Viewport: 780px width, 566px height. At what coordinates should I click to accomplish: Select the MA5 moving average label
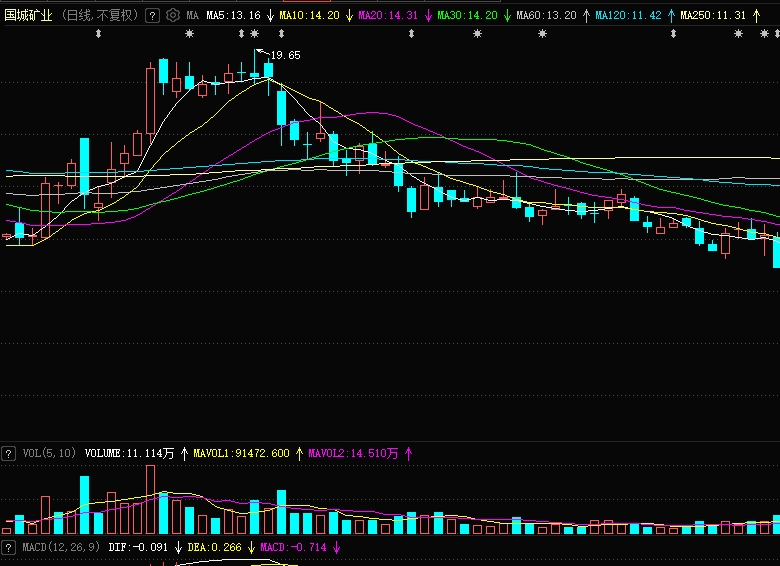233,16
